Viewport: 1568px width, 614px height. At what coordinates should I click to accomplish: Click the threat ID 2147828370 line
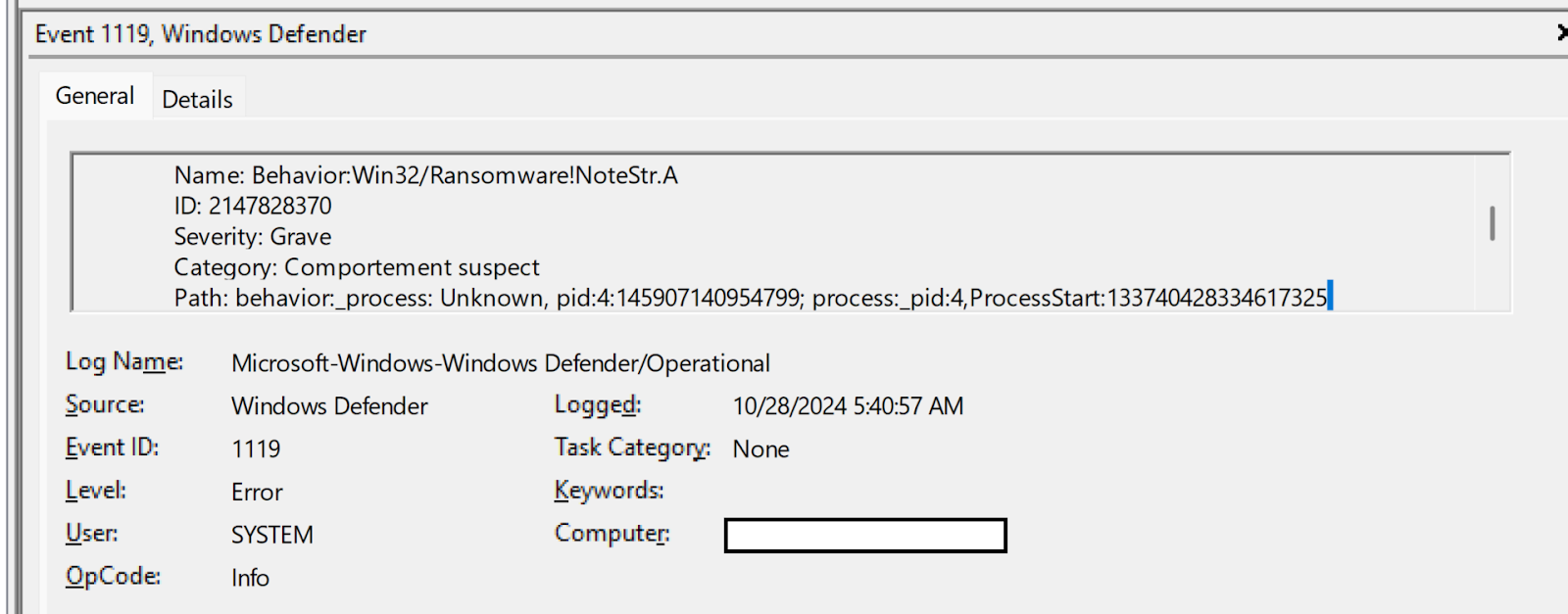tap(253, 206)
